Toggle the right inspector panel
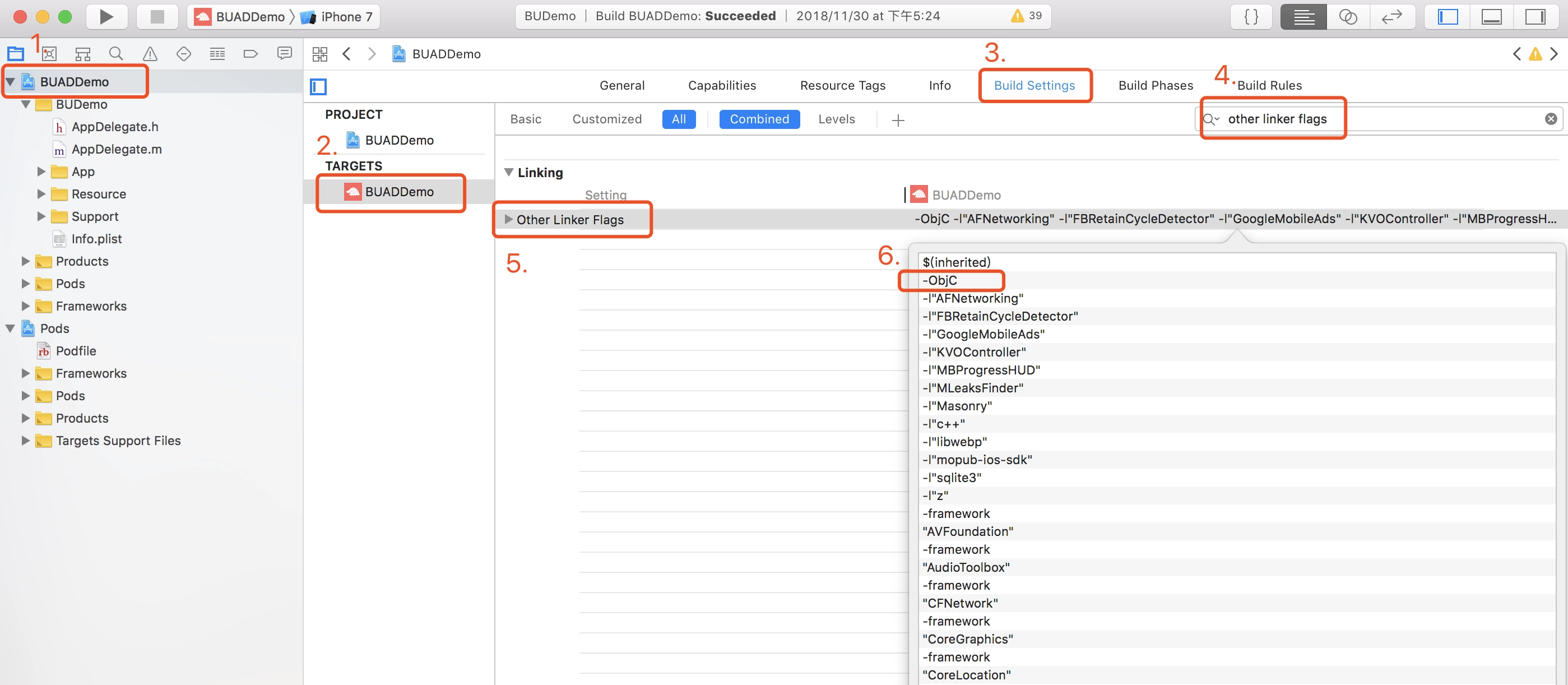 (1535, 16)
